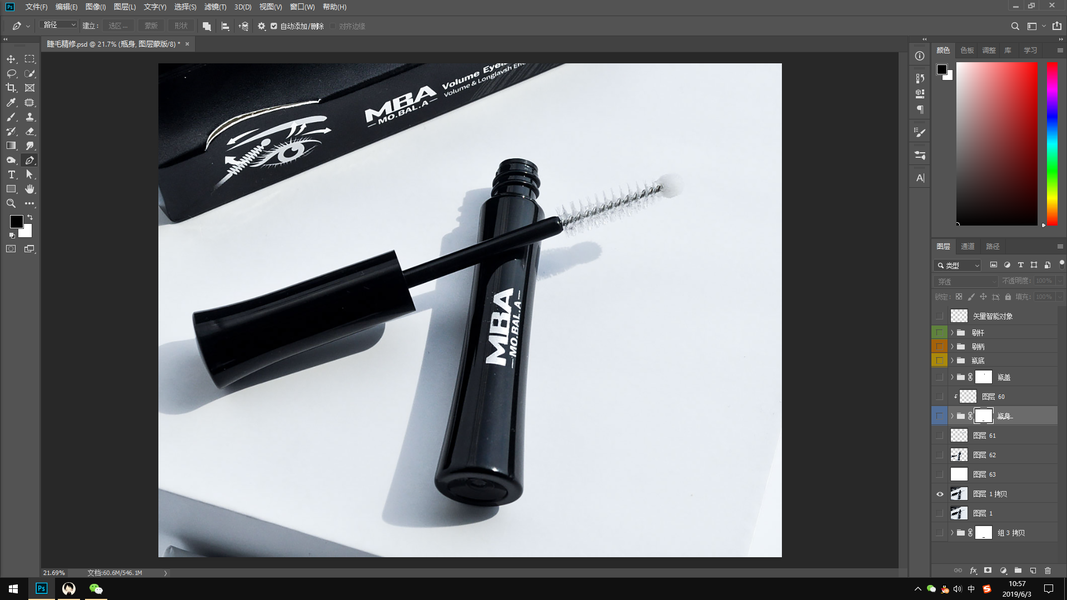1067x600 pixels.
Task: Select the Quick Selection tool
Action: pos(30,73)
